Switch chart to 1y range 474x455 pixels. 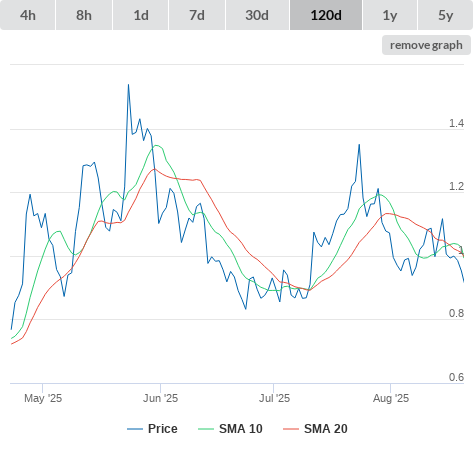tap(390, 15)
